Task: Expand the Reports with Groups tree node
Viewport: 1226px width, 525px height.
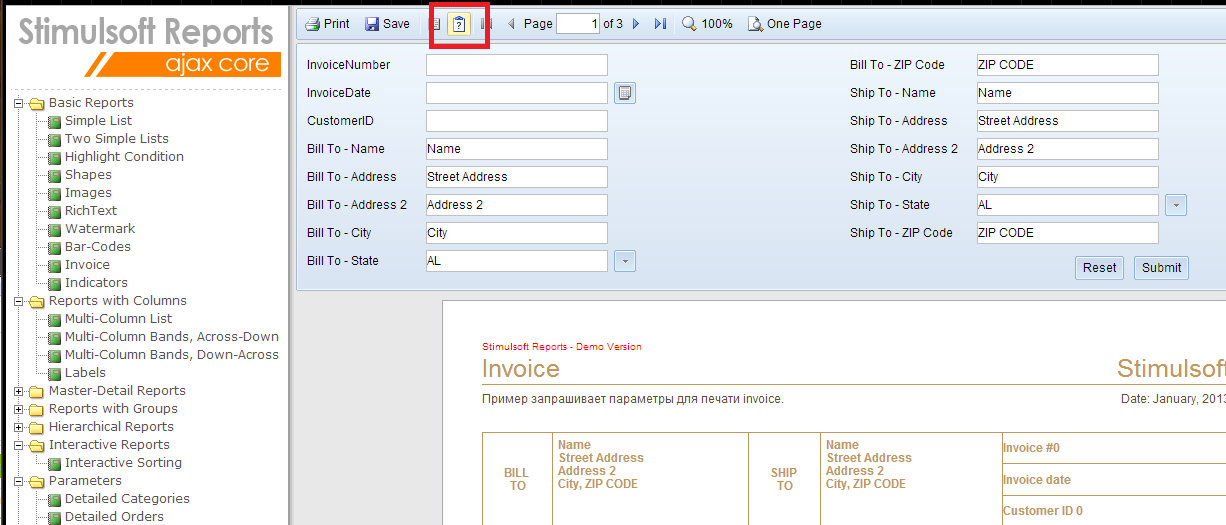Action: click(19, 409)
